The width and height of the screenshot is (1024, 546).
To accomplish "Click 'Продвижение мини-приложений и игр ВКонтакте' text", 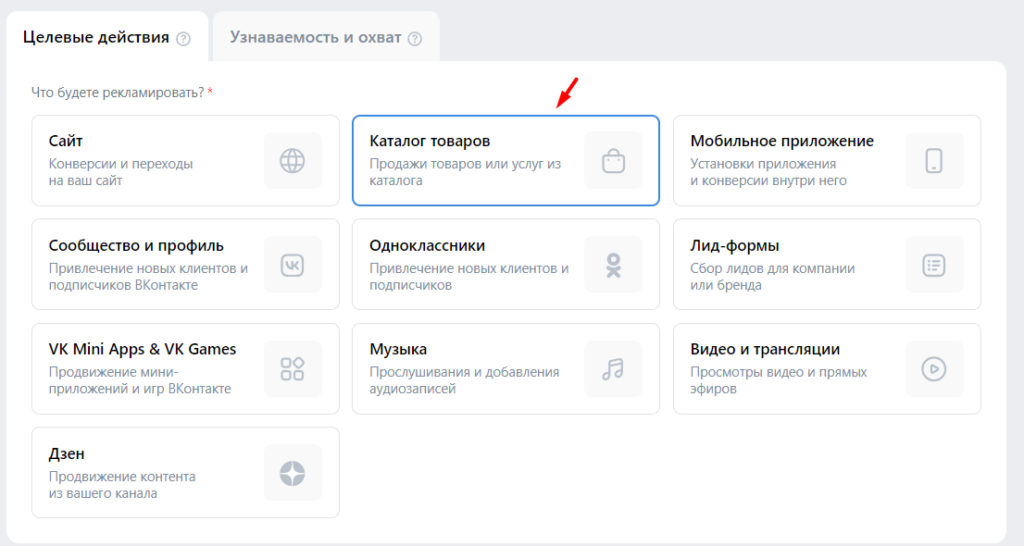I will (140, 380).
